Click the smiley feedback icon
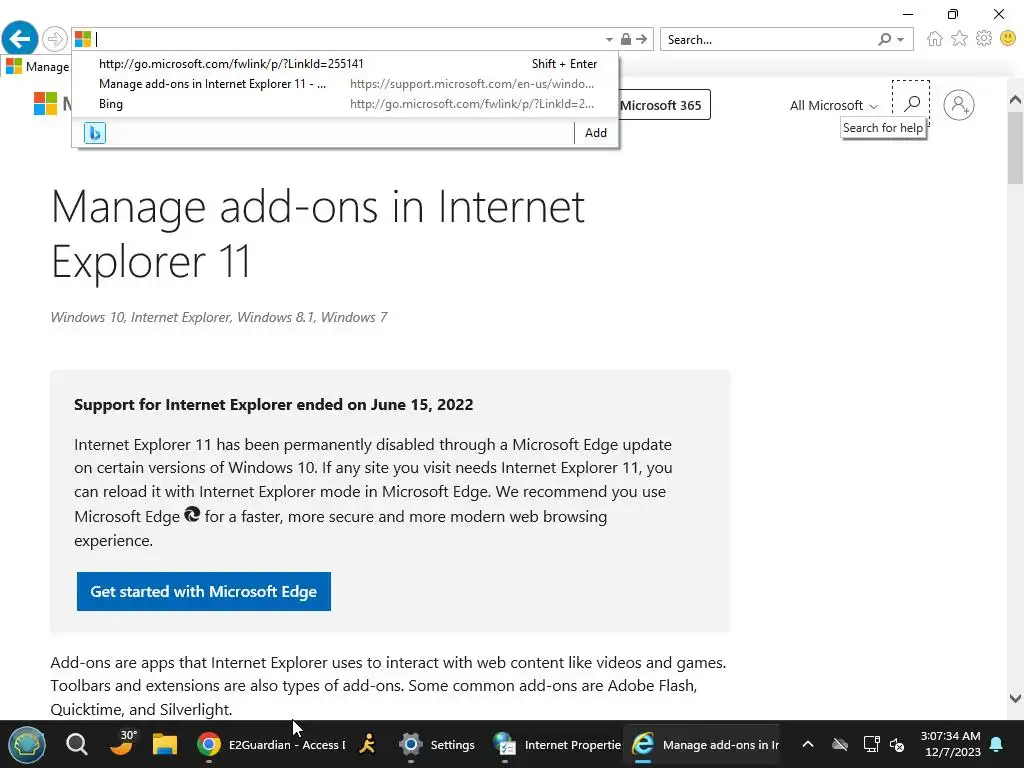The height and width of the screenshot is (768, 1024). coord(1008,39)
